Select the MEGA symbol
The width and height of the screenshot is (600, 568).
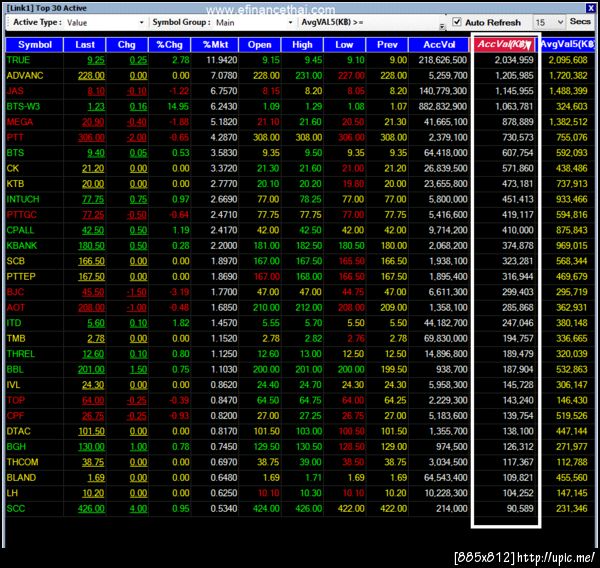20,122
